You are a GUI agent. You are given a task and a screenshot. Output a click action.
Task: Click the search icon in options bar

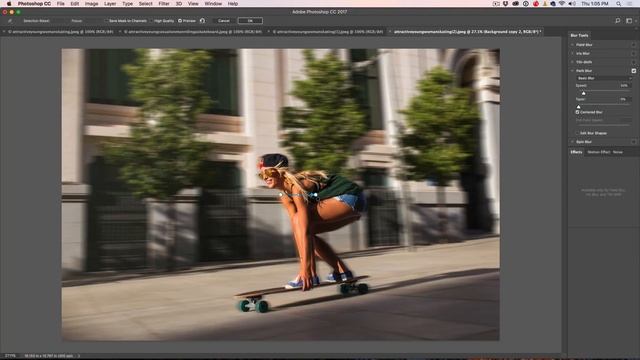tap(618, 20)
